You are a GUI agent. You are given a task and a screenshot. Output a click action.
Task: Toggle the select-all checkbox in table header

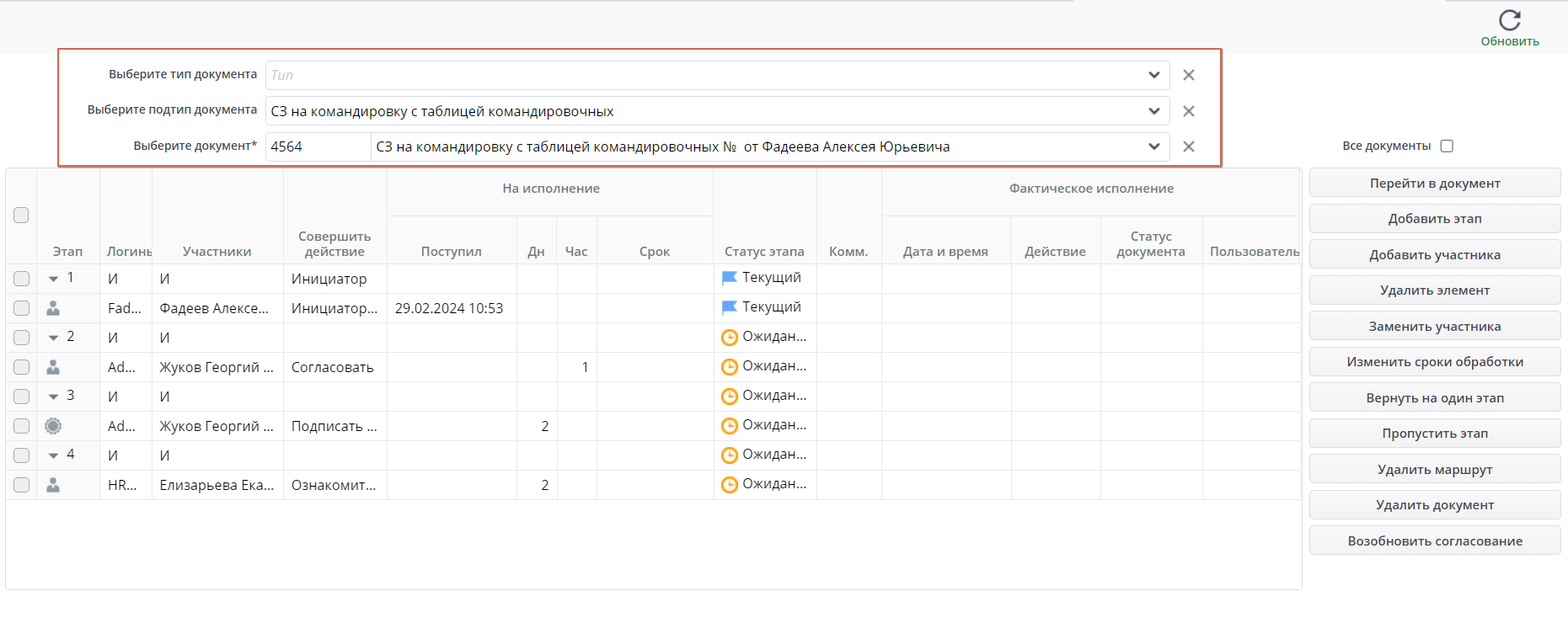21,216
